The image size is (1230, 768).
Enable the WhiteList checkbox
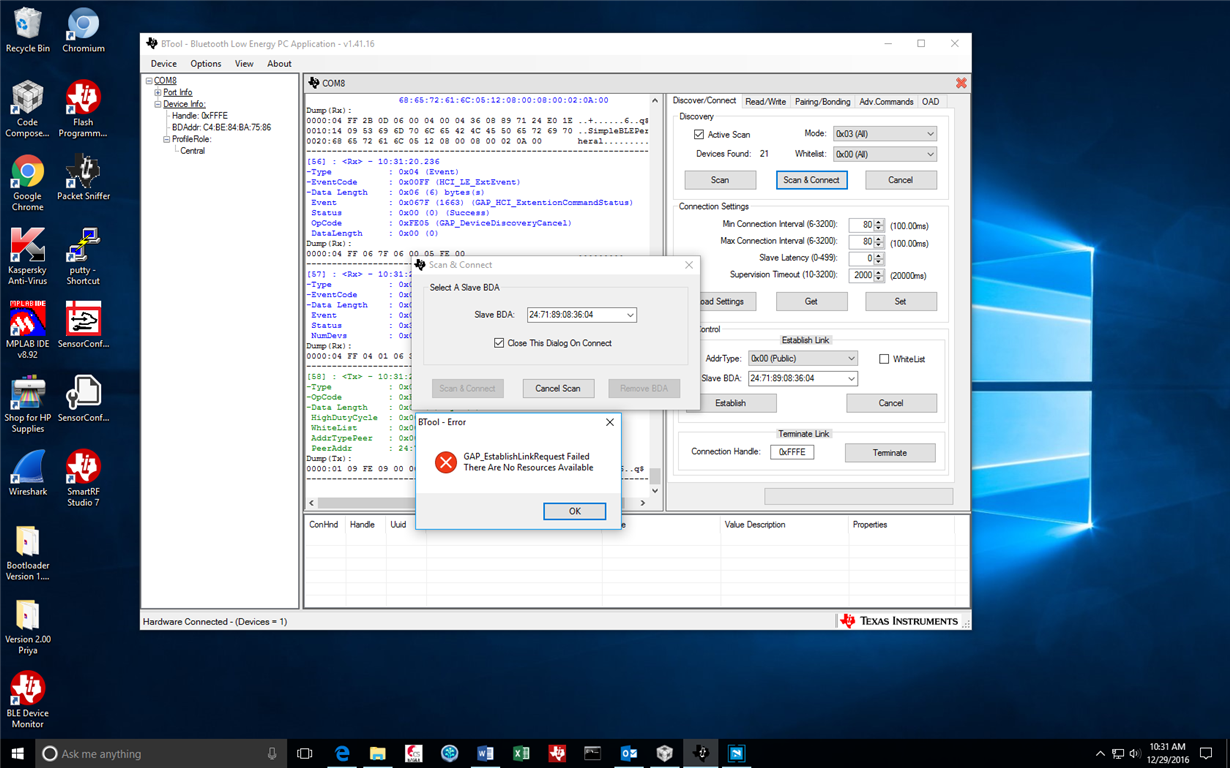(884, 359)
